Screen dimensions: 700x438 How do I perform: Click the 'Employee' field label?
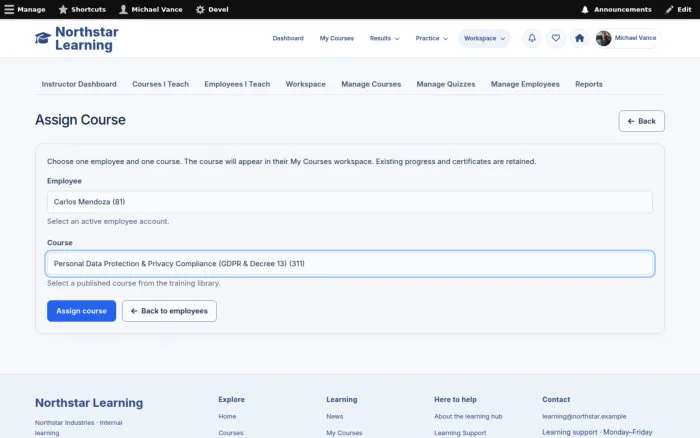(64, 181)
